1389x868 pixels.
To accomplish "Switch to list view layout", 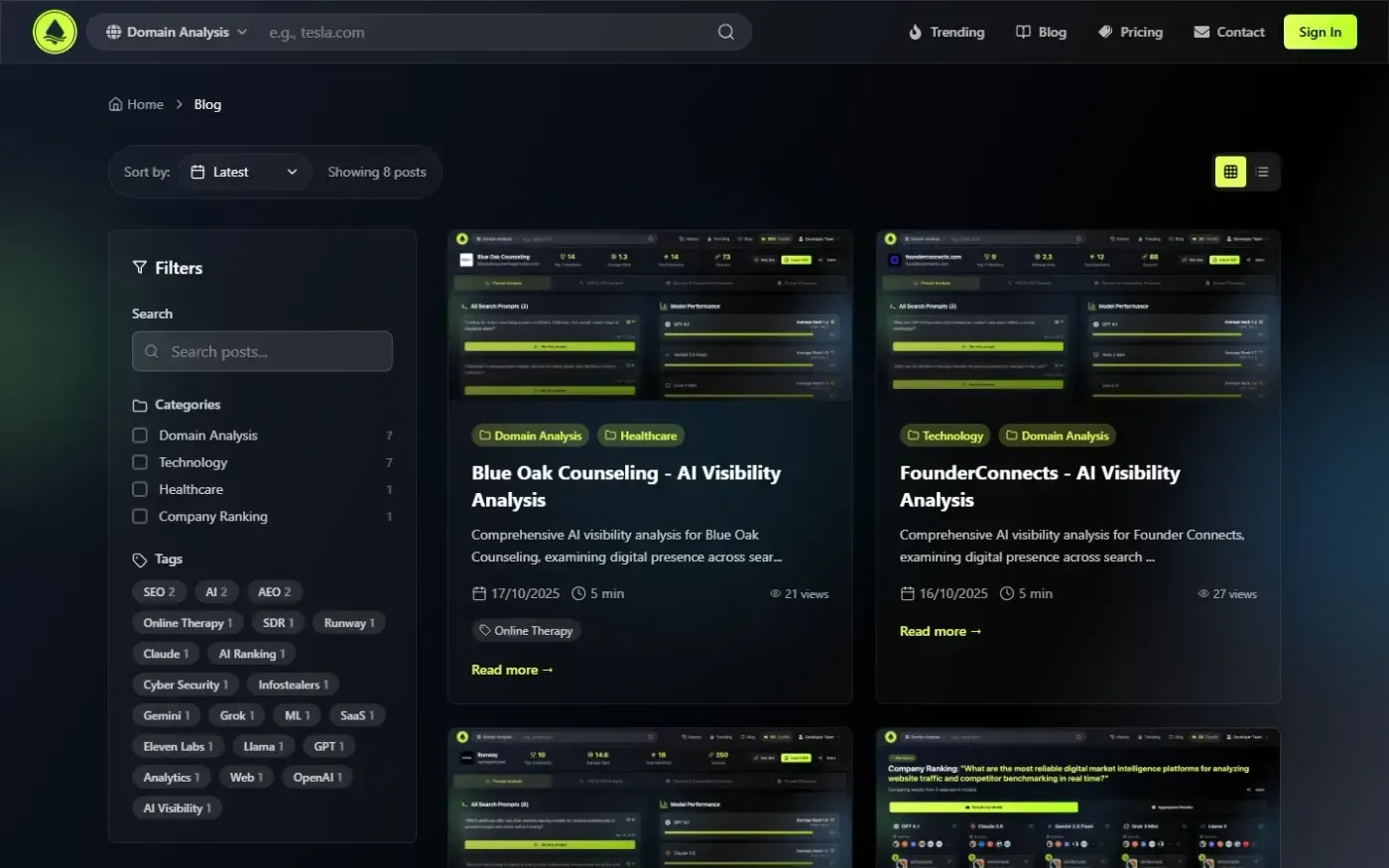I will tap(1262, 172).
